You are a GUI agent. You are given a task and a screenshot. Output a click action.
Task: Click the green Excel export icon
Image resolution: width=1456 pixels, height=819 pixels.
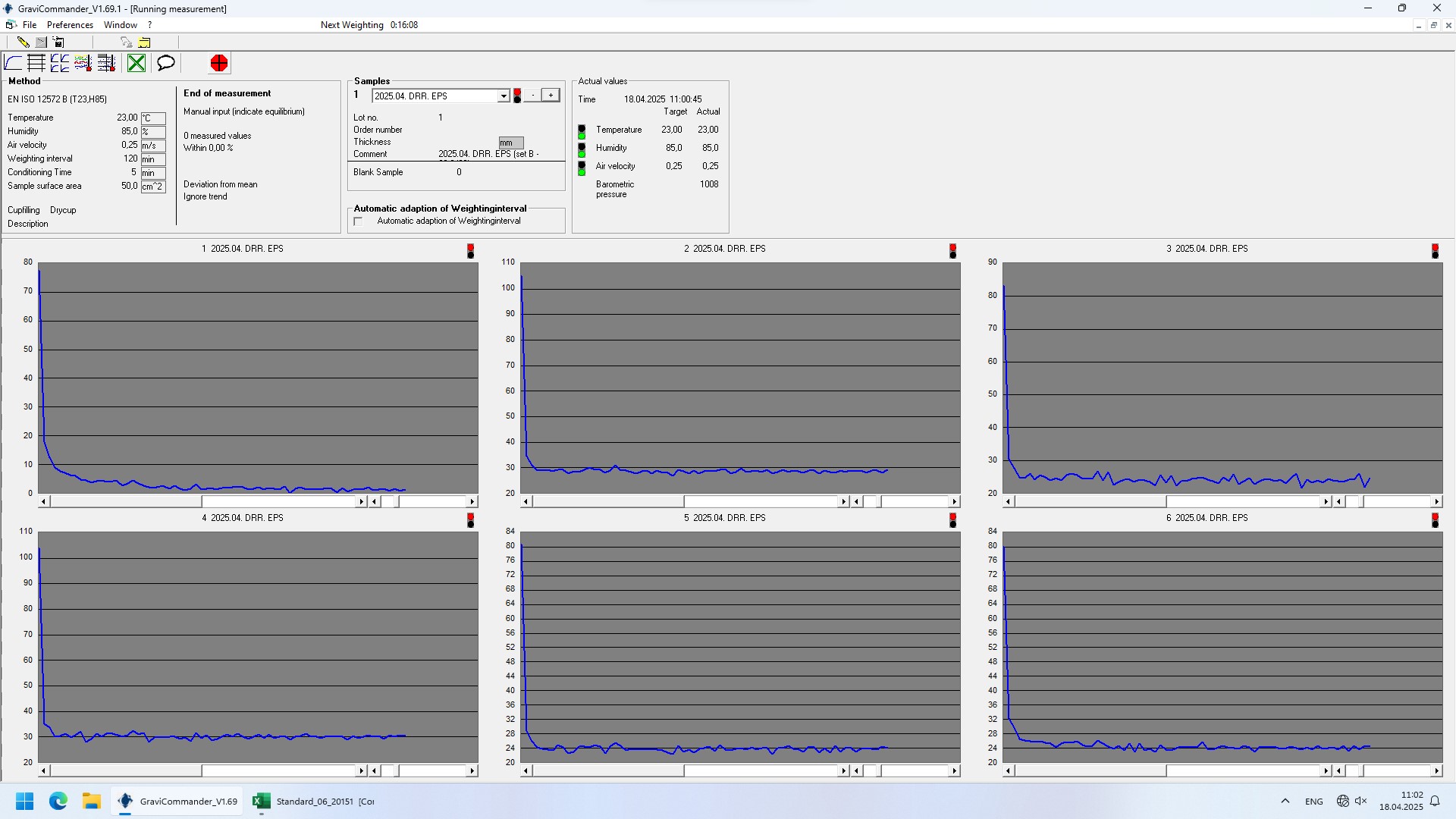point(136,63)
